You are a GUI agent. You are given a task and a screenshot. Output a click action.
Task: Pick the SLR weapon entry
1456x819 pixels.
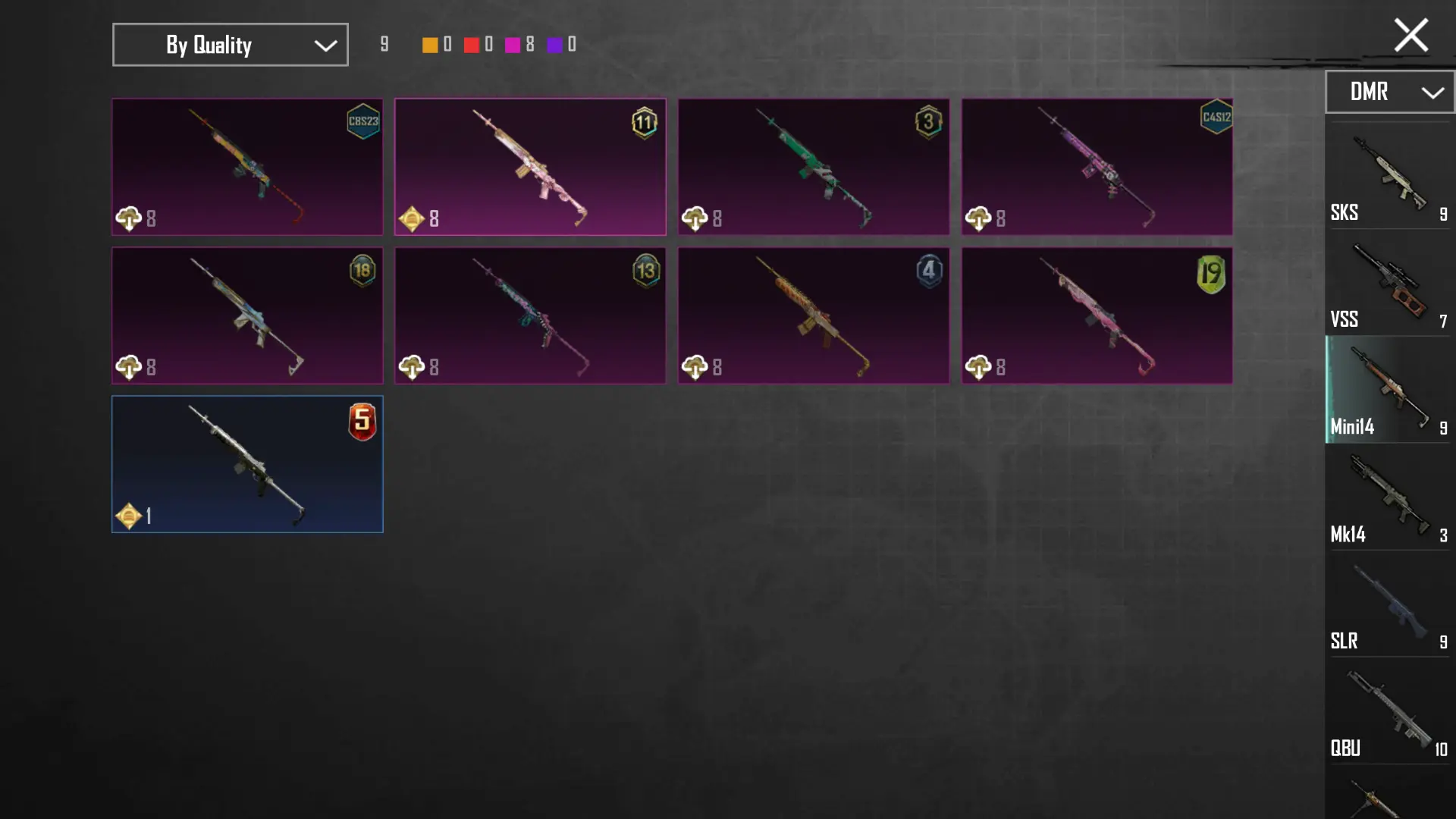[1389, 604]
